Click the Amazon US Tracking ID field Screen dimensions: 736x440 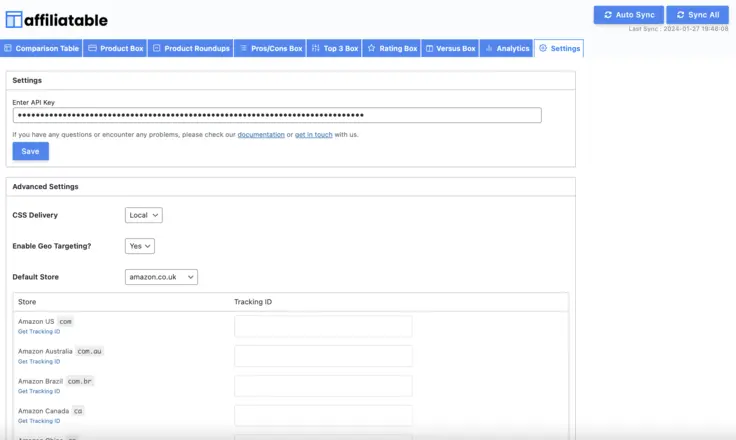[x=323, y=326]
